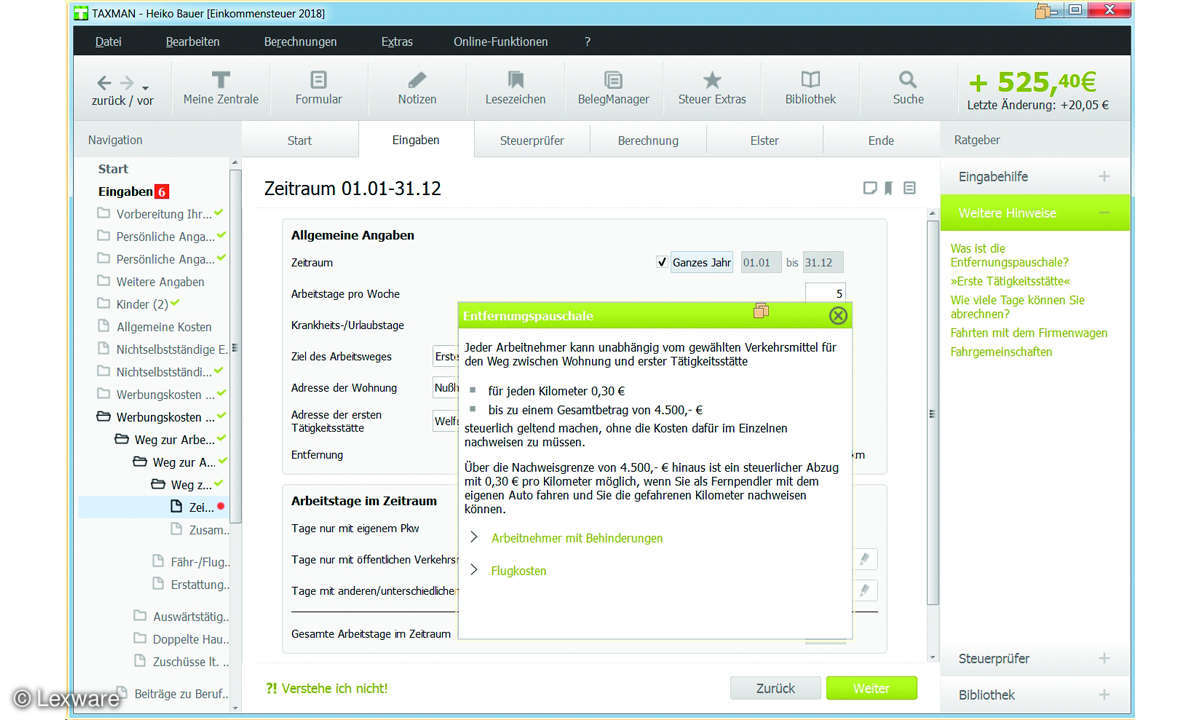Image resolution: width=1200 pixels, height=720 pixels.
Task: Select Zusam... item in navigation tree
Action: (208, 530)
